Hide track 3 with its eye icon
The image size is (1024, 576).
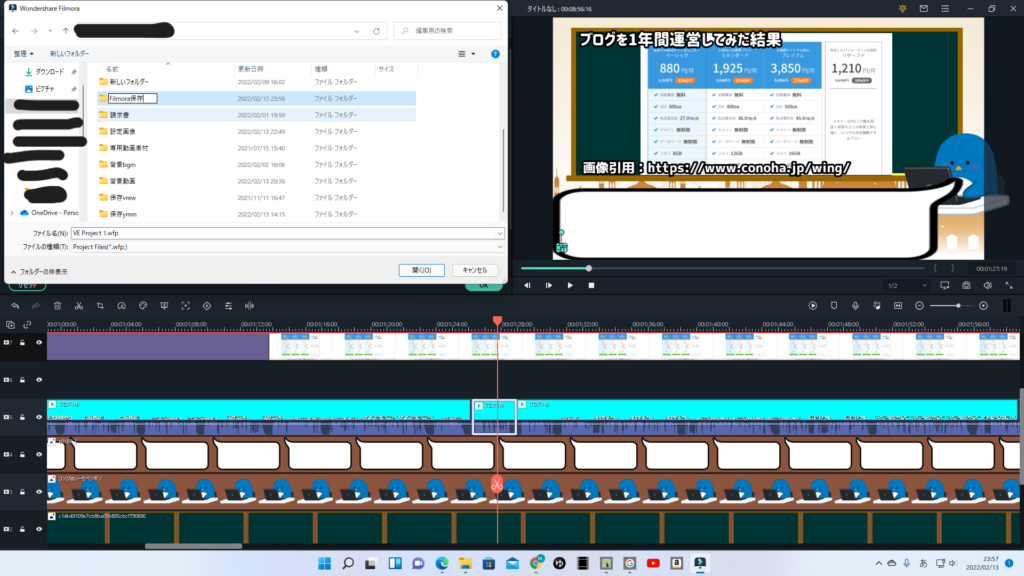39,491
